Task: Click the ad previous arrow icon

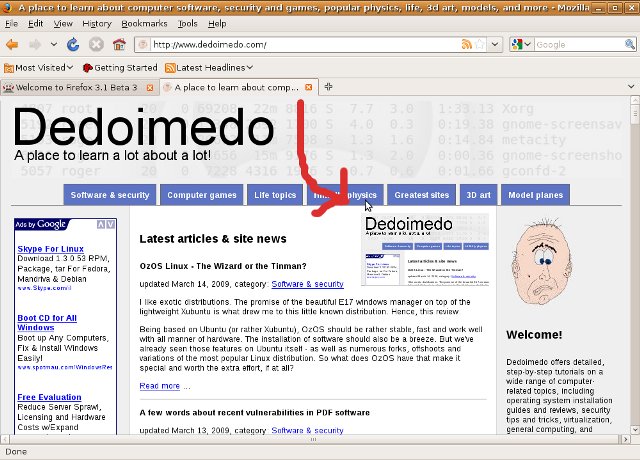Action: pos(101,224)
